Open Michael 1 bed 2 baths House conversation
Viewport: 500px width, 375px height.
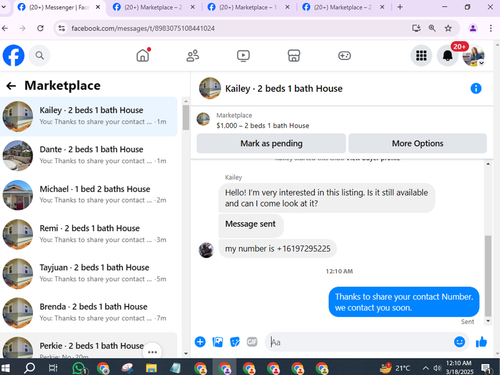coord(89,195)
